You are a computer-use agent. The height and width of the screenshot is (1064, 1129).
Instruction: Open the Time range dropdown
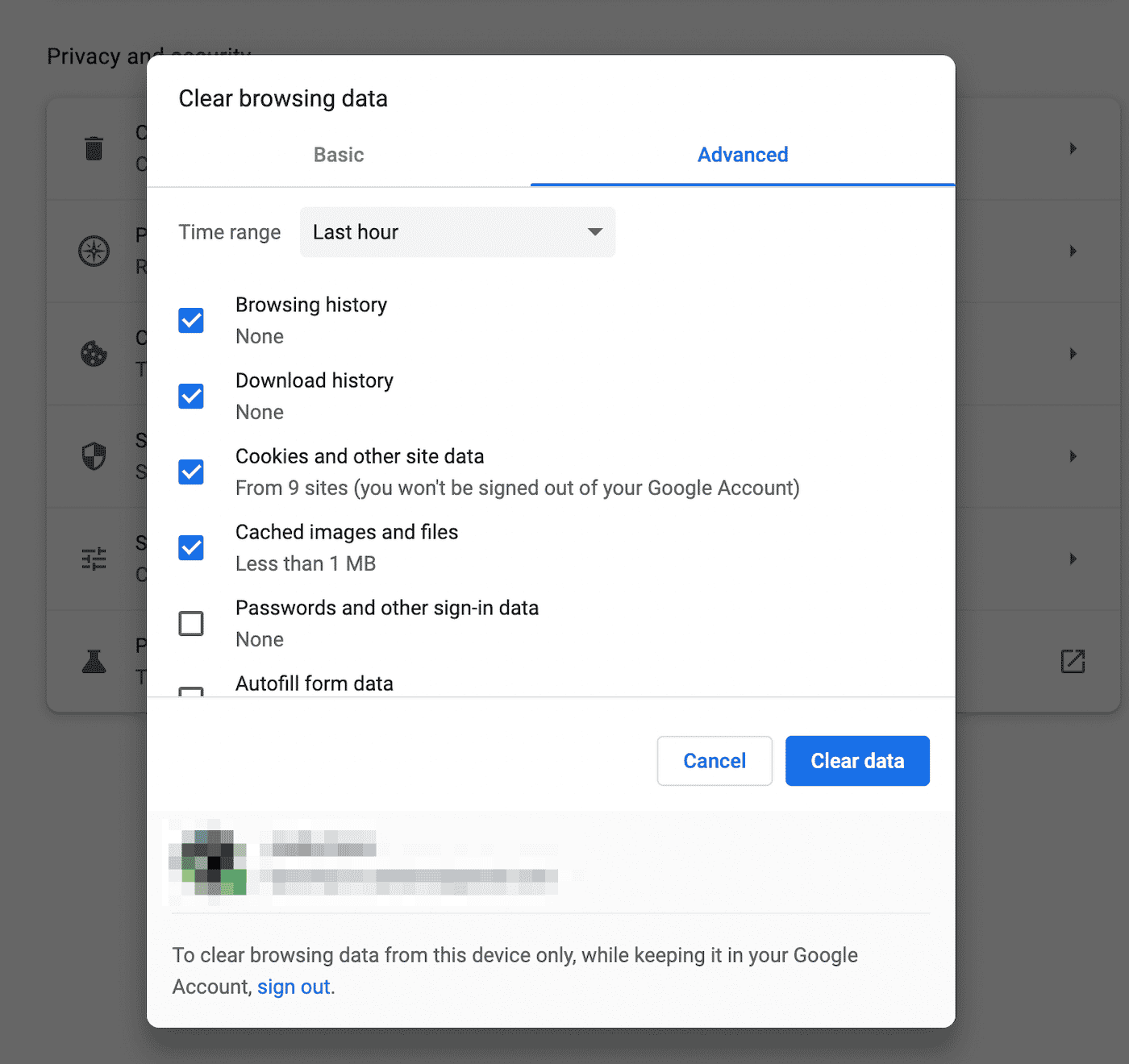pyautogui.click(x=456, y=232)
